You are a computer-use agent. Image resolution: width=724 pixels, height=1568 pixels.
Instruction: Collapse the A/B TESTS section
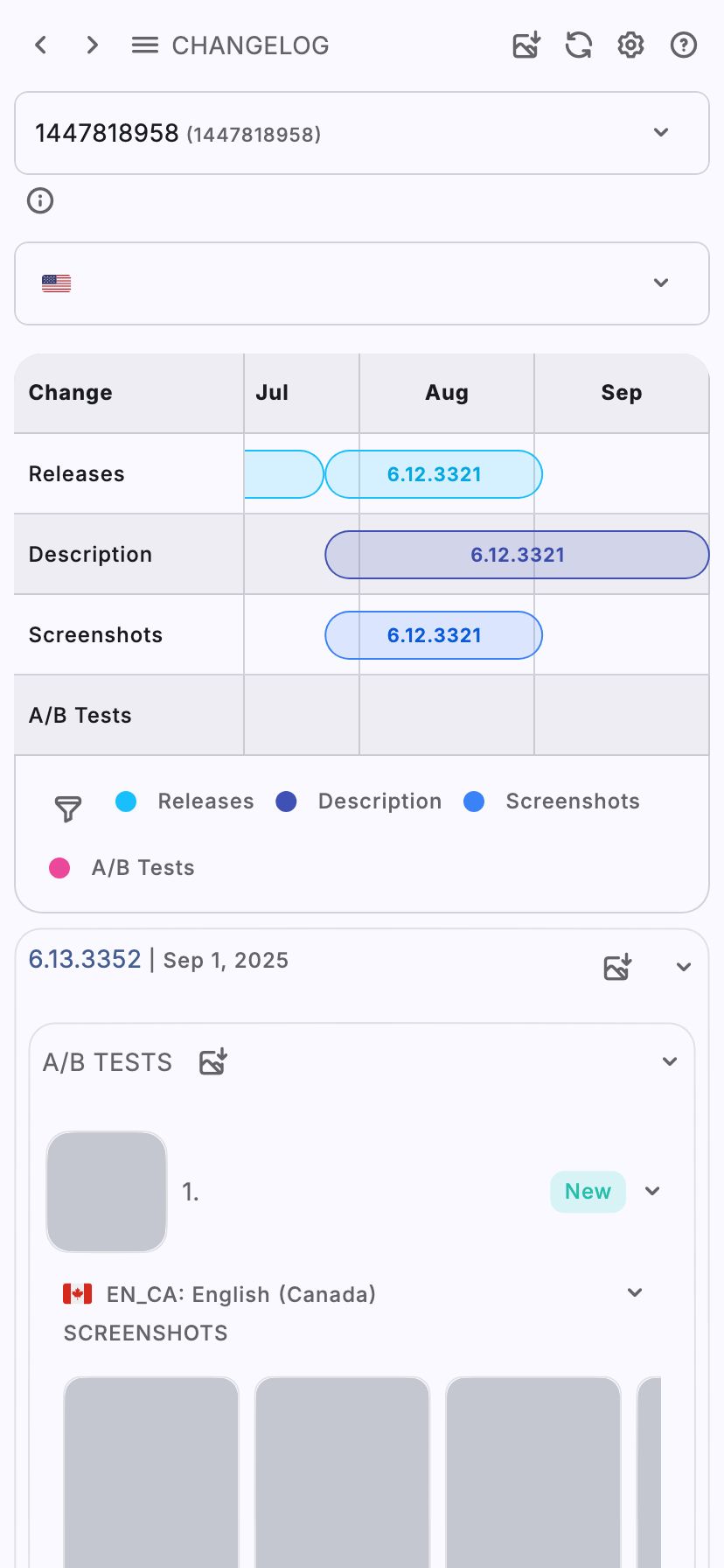tap(670, 1061)
